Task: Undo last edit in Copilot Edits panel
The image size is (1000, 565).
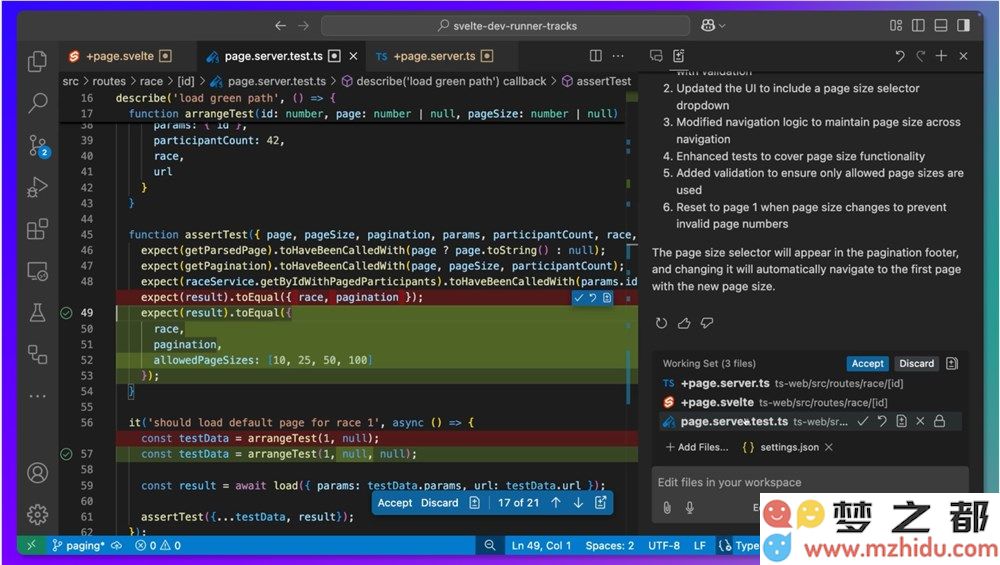Action: [900, 56]
